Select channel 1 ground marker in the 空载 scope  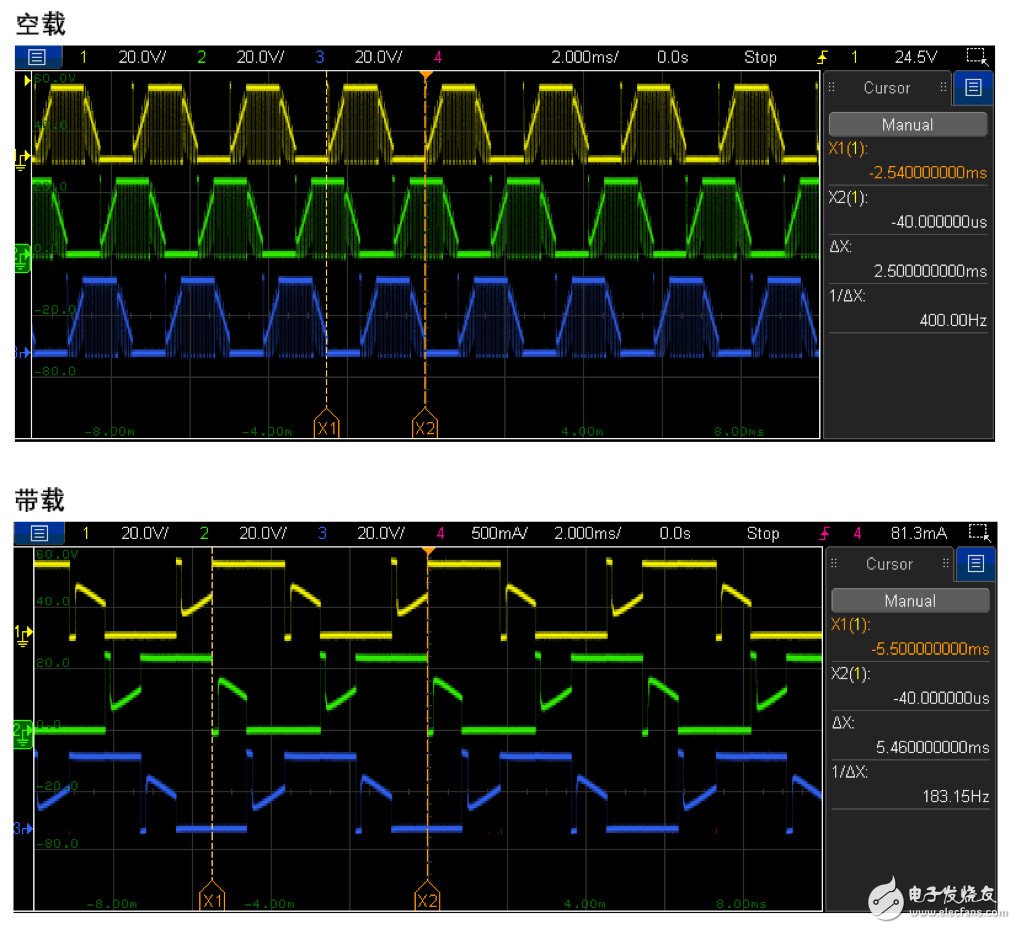tap(21, 159)
